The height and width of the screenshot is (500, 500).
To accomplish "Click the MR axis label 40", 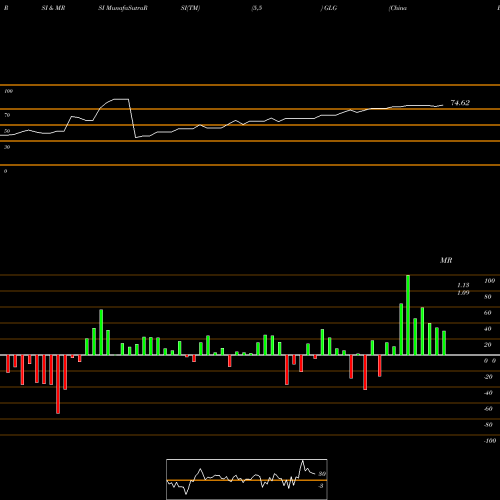I will point(488,329).
